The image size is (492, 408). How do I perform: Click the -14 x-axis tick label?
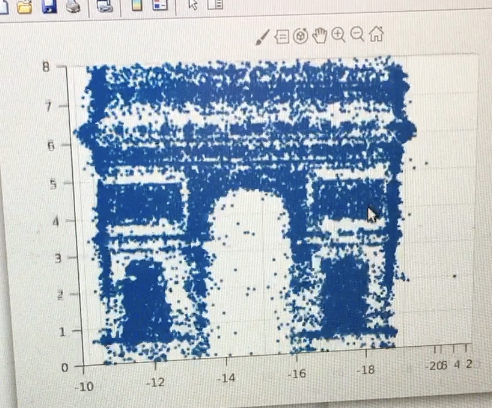[x=226, y=378]
